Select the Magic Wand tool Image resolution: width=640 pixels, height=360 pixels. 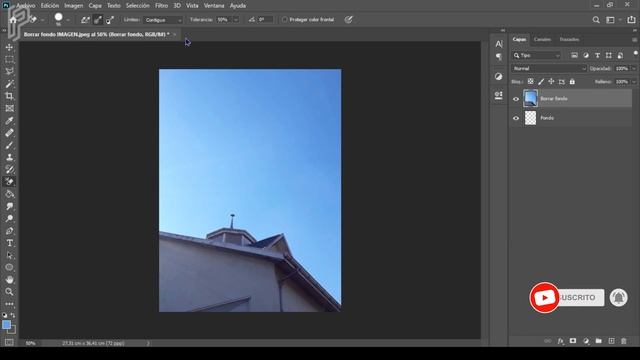pos(9,84)
